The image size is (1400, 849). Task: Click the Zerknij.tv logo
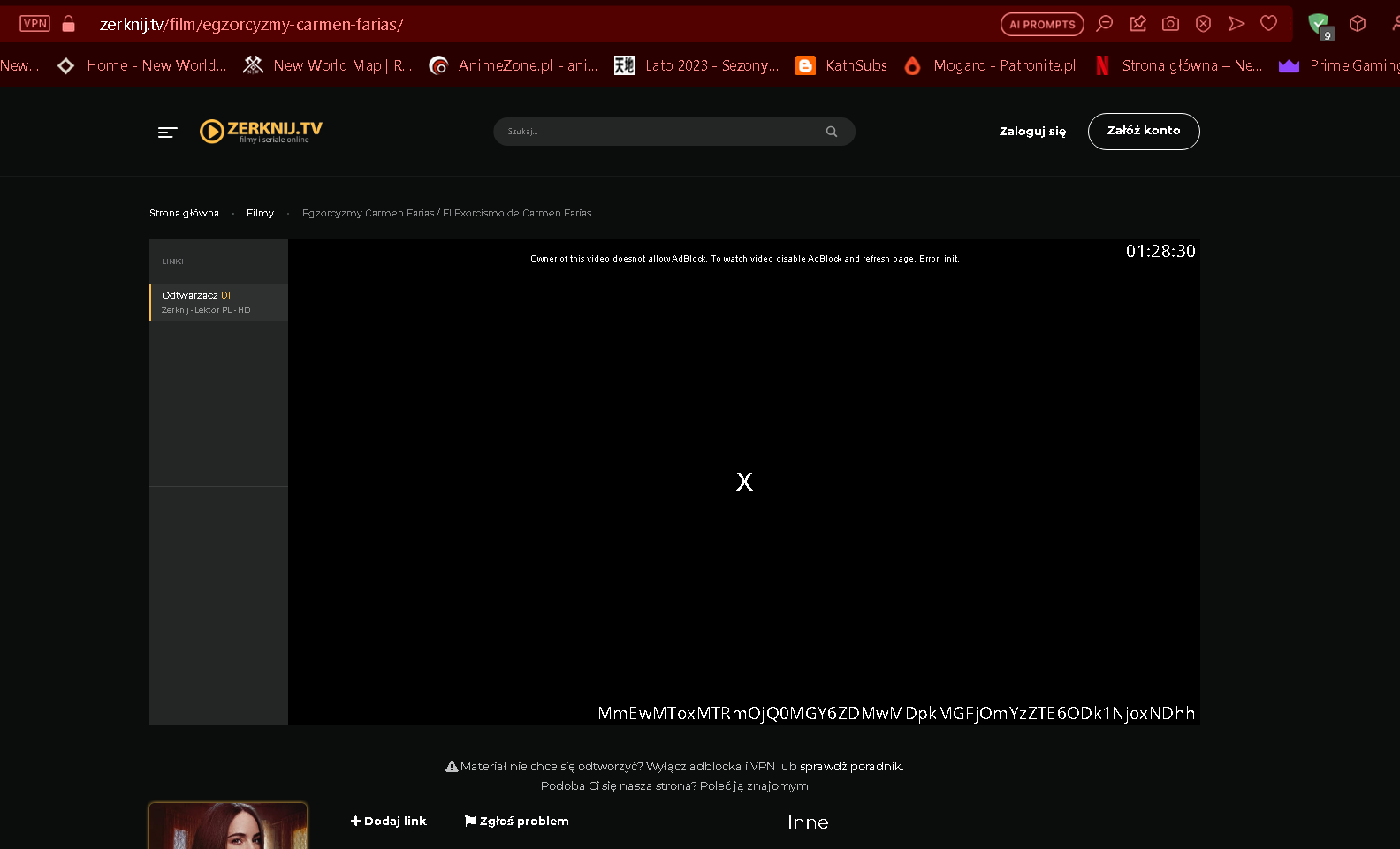click(x=261, y=131)
